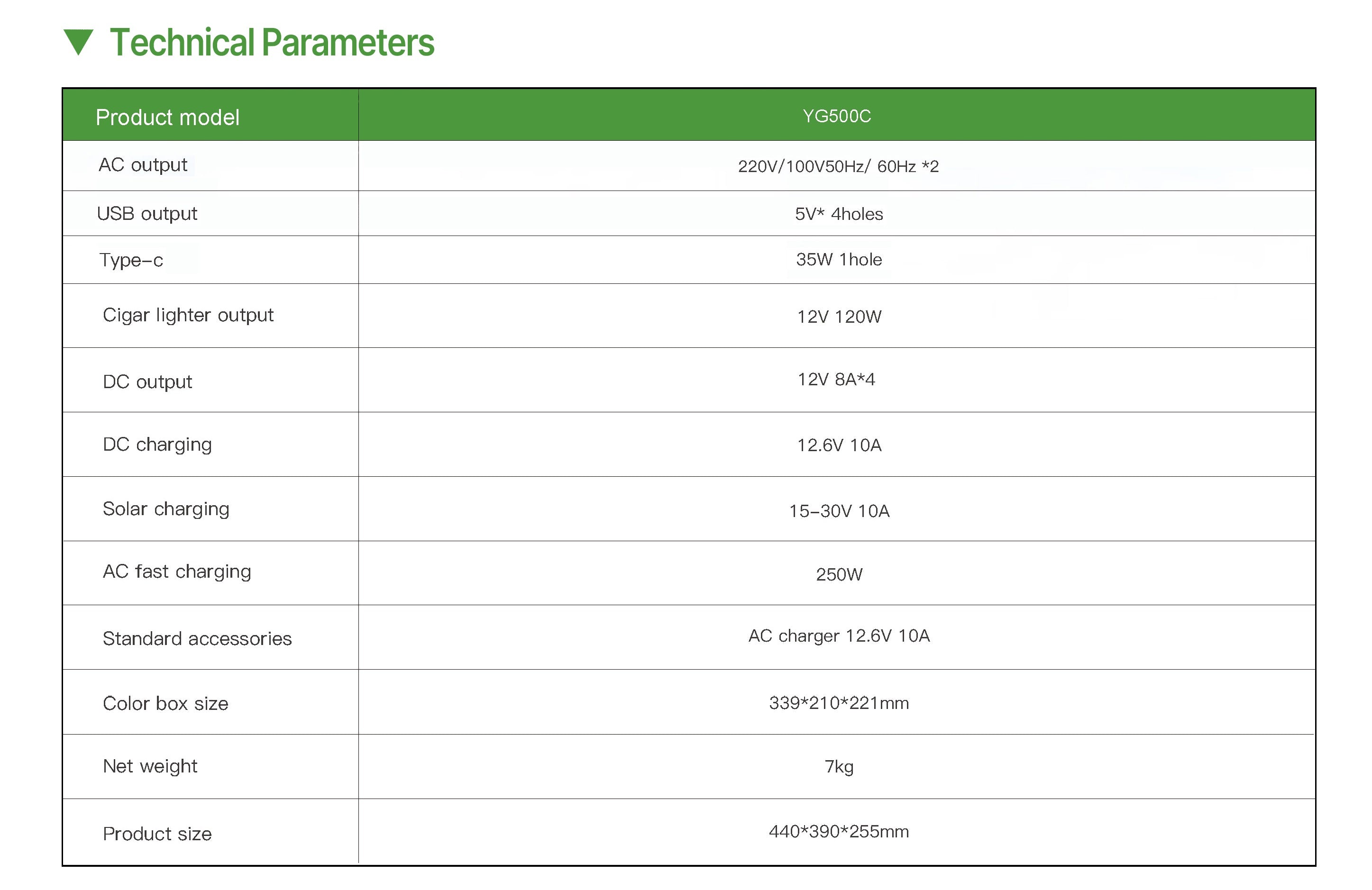Select the Type-c row label
1372x890 pixels.
[131, 260]
